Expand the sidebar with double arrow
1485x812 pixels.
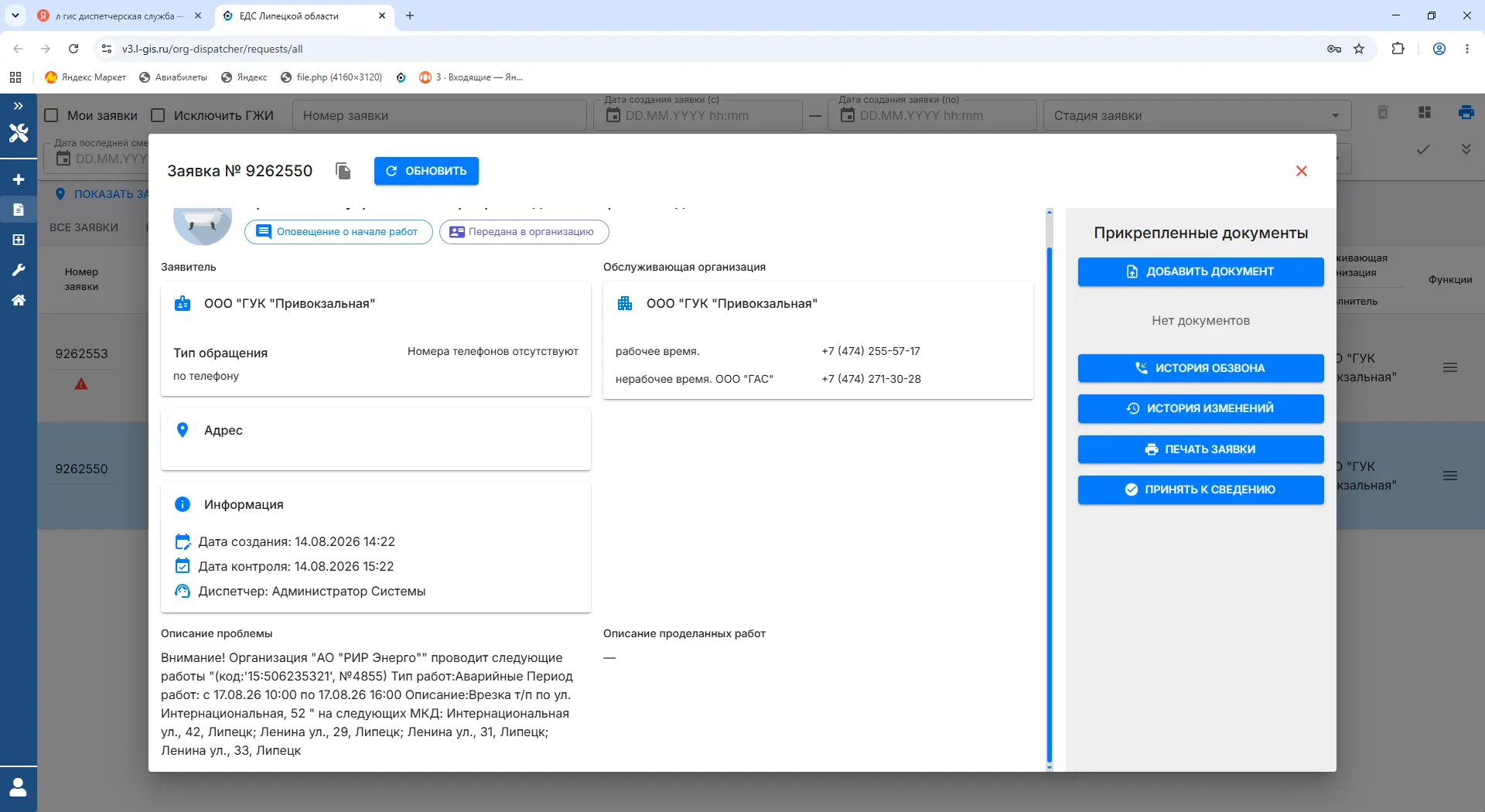(x=19, y=106)
